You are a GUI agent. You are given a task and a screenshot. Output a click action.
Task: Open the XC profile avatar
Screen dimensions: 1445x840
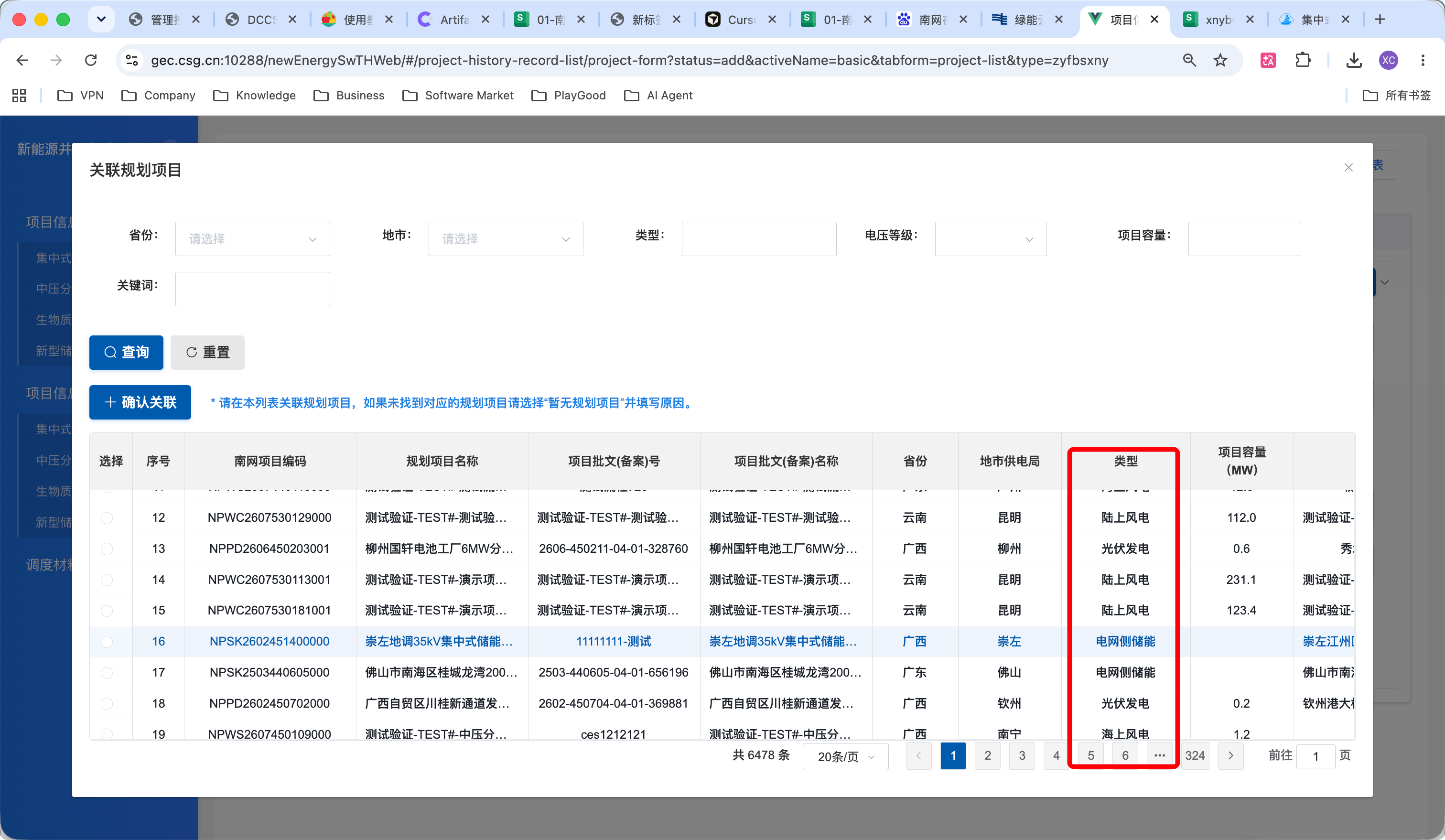pyautogui.click(x=1388, y=60)
